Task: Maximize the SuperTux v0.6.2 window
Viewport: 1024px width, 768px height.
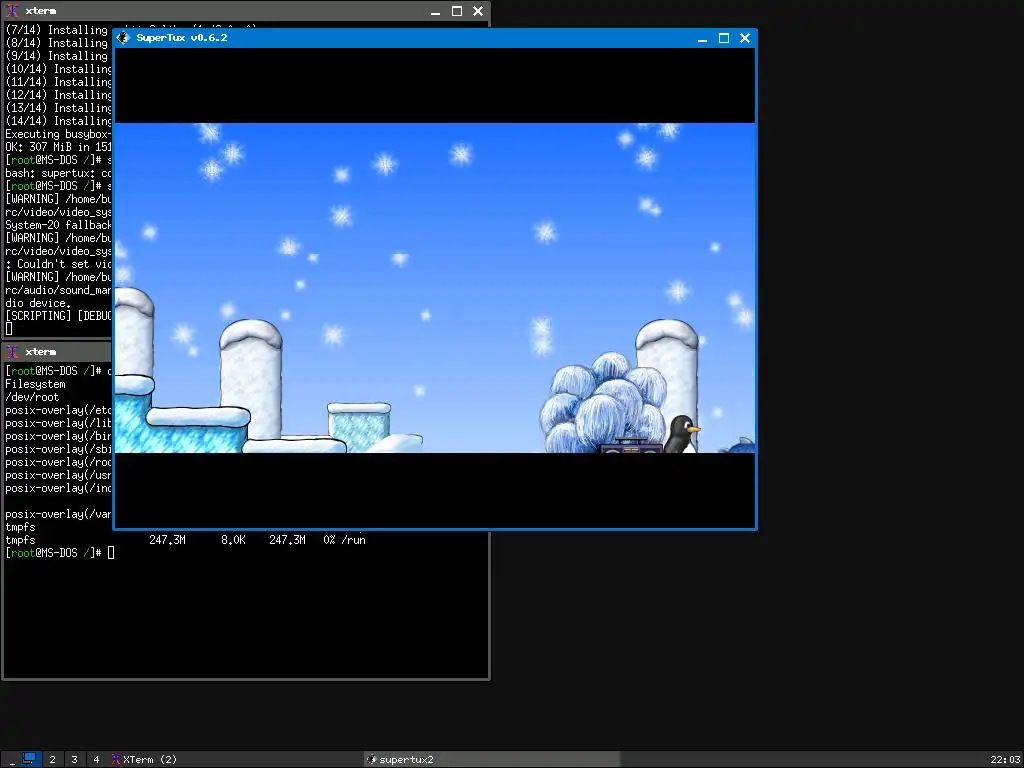Action: (x=724, y=39)
